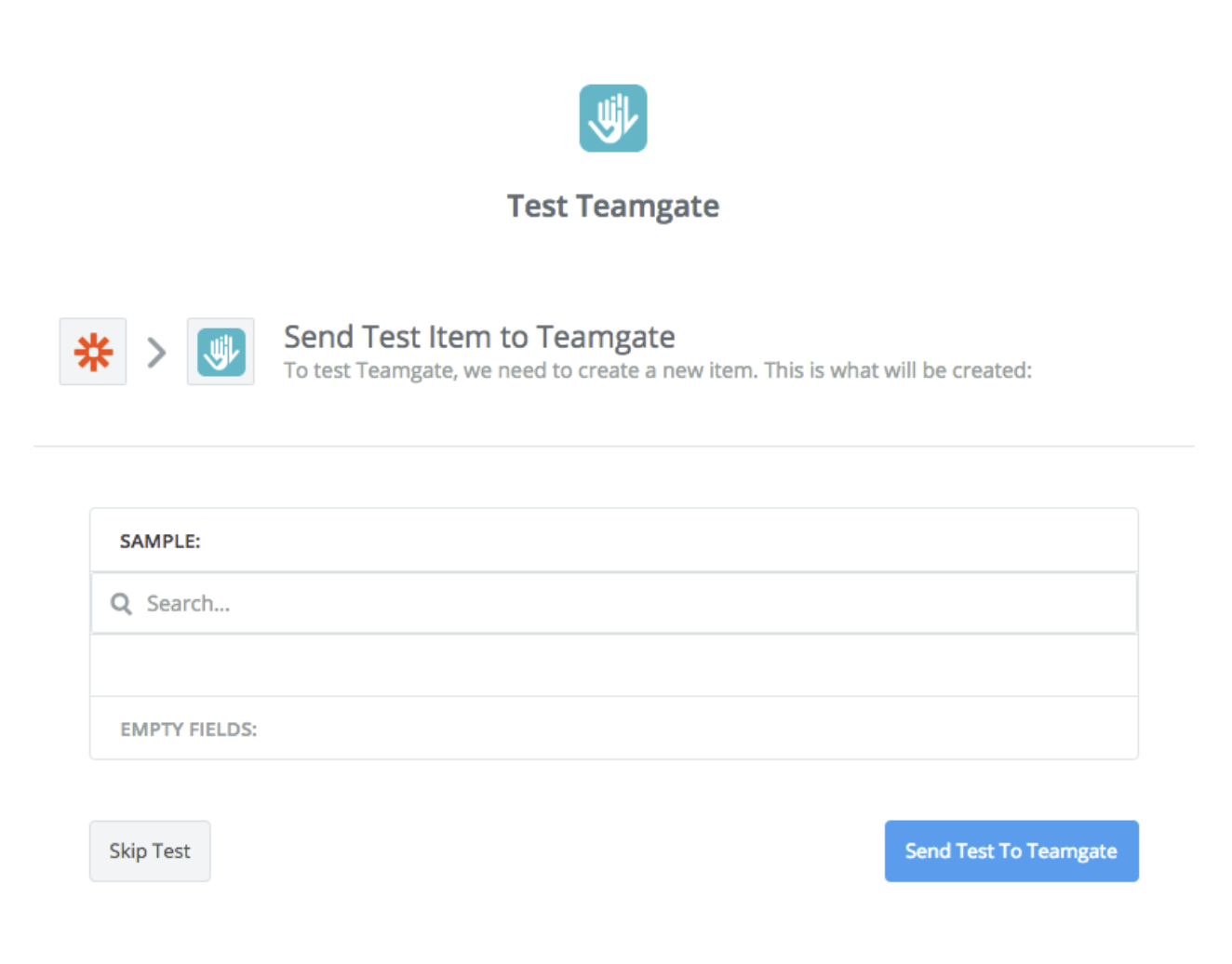
Task: Click the divider line above the sample panel
Action: pyautogui.click(x=614, y=446)
